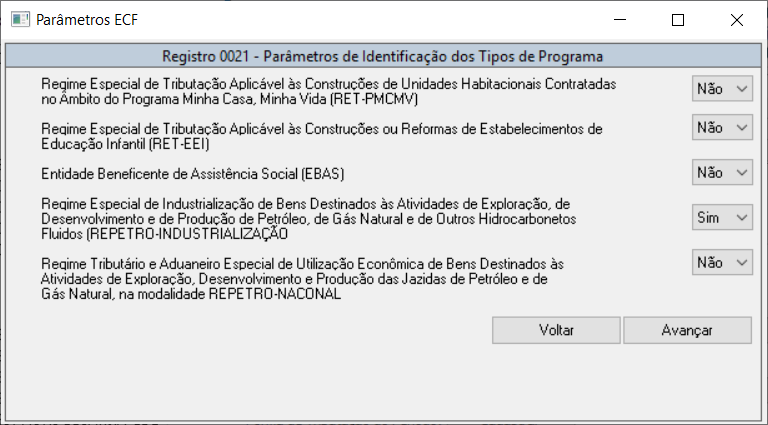Viewport: 768px width, 425px height.
Task: Click the Parâmetros ECF window icon
Action: (x=20, y=20)
